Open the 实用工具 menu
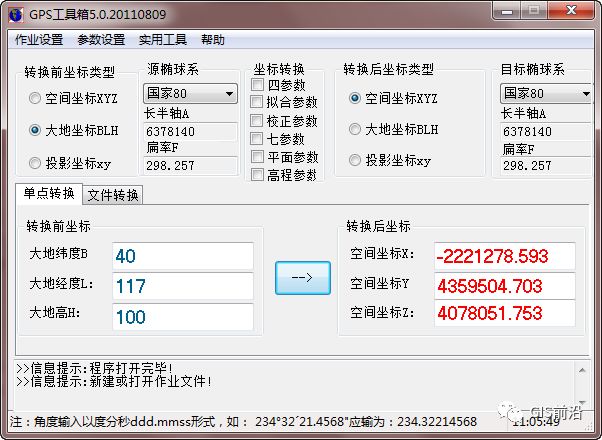Image resolution: width=602 pixels, height=440 pixels. [x=163, y=40]
